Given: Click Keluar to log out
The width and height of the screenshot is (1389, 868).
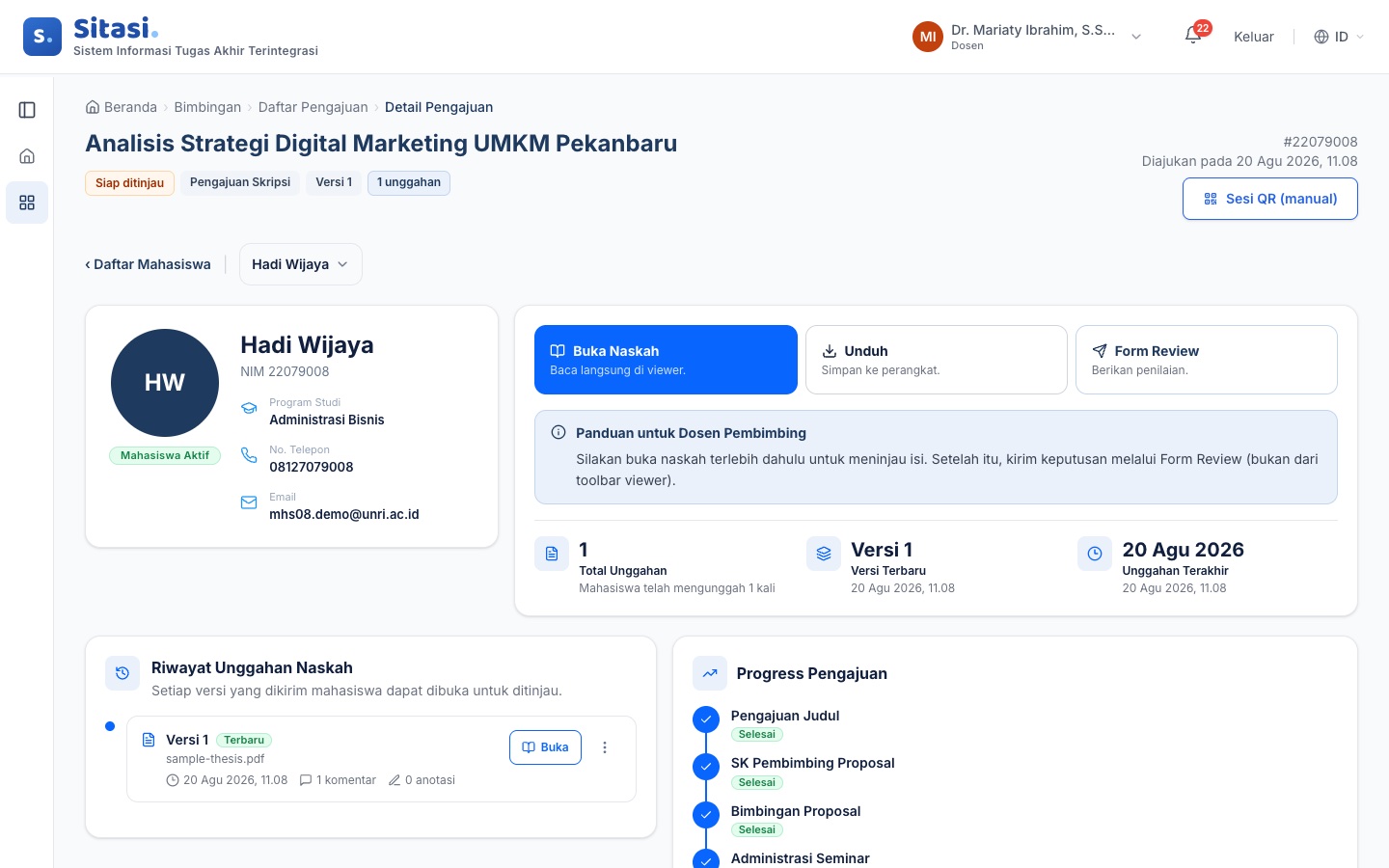Looking at the screenshot, I should 1254,37.
